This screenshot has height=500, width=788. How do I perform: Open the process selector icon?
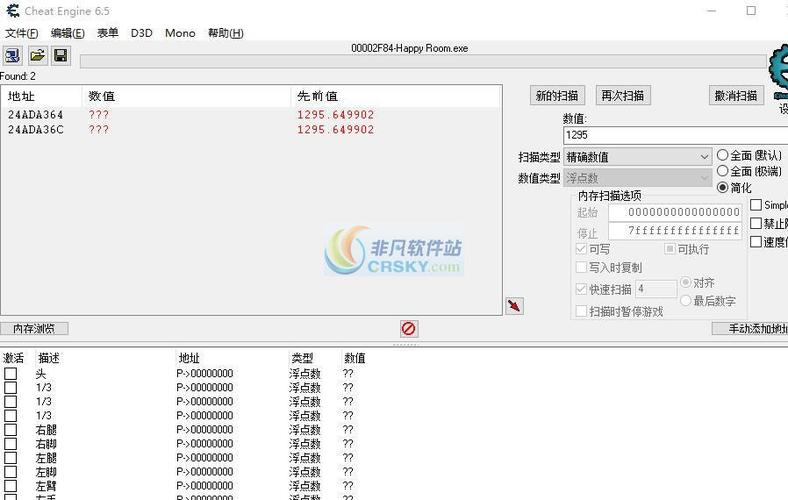[x=13, y=55]
